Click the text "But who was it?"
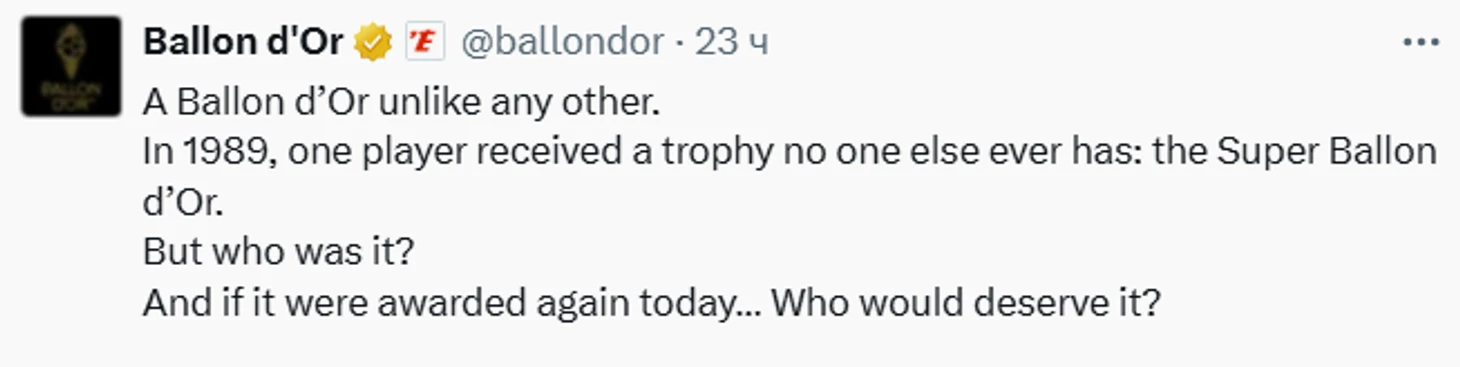This screenshot has height=367, width=1460. [278, 251]
